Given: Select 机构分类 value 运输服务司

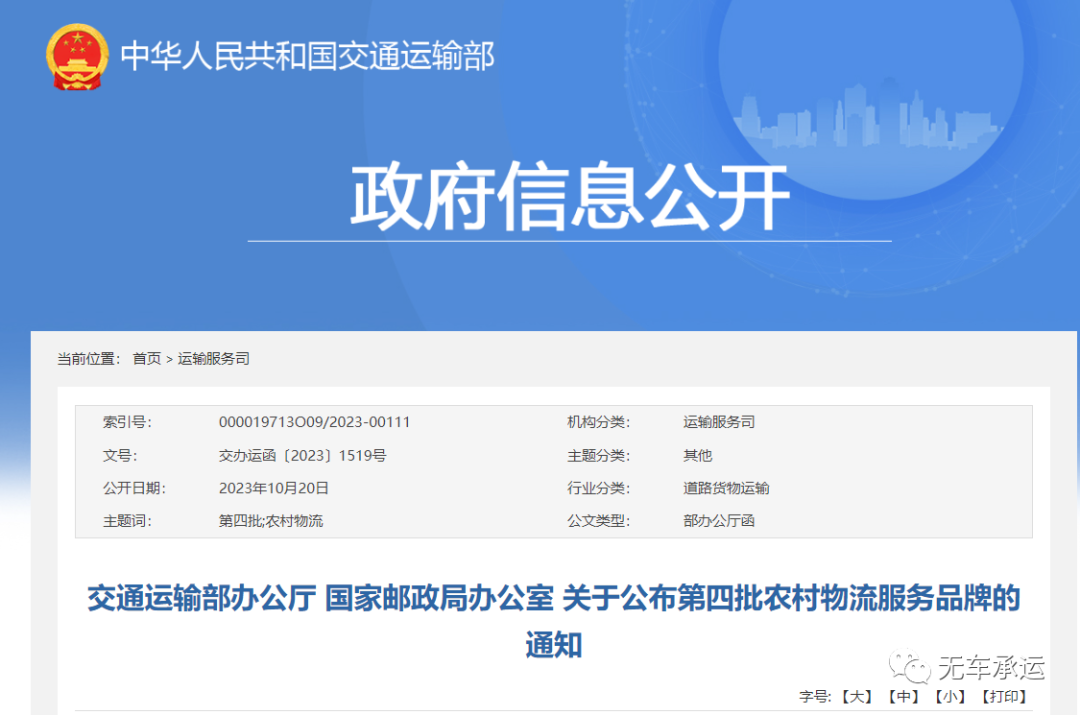Looking at the screenshot, I should 719,422.
